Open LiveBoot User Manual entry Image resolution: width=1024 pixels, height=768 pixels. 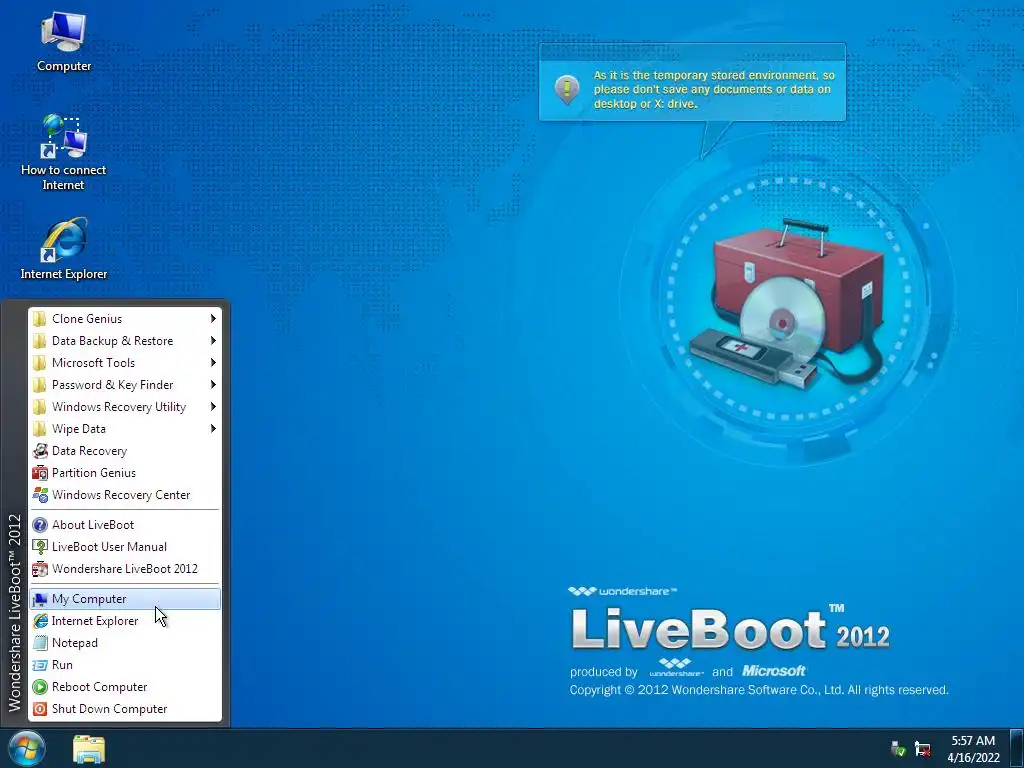[x=125, y=547]
